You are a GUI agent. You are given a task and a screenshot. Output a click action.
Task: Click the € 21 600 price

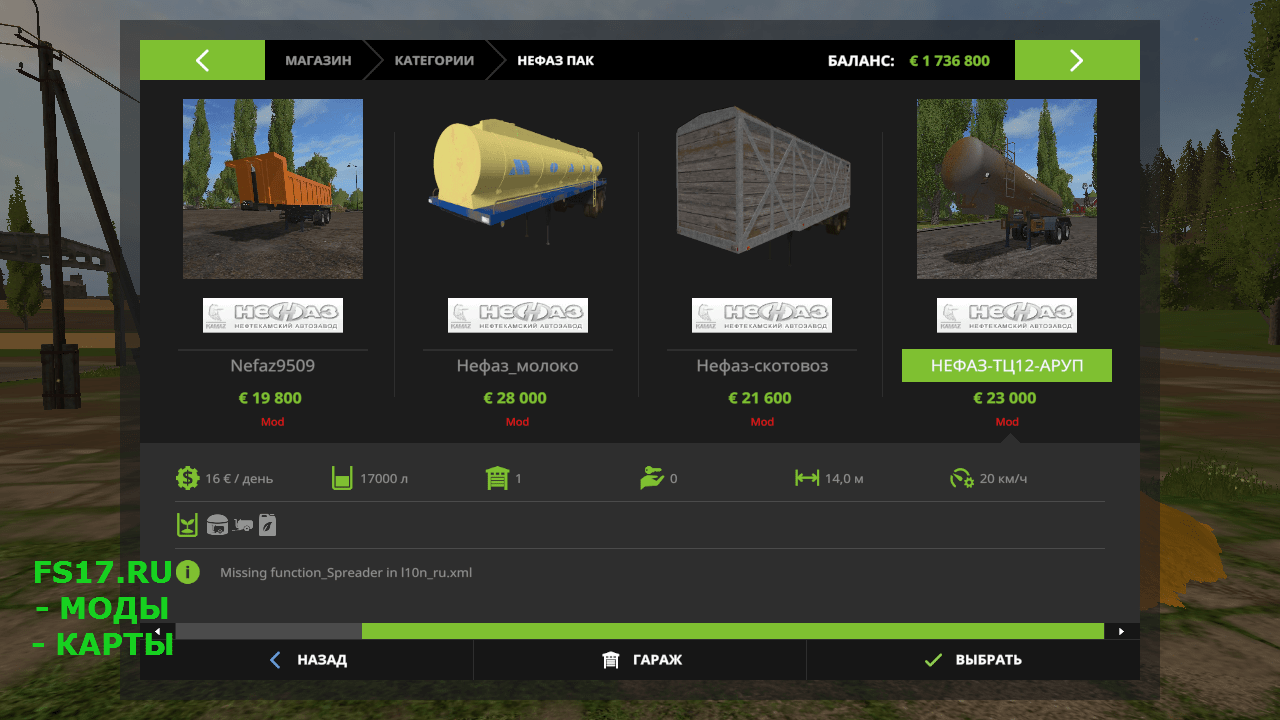point(760,398)
